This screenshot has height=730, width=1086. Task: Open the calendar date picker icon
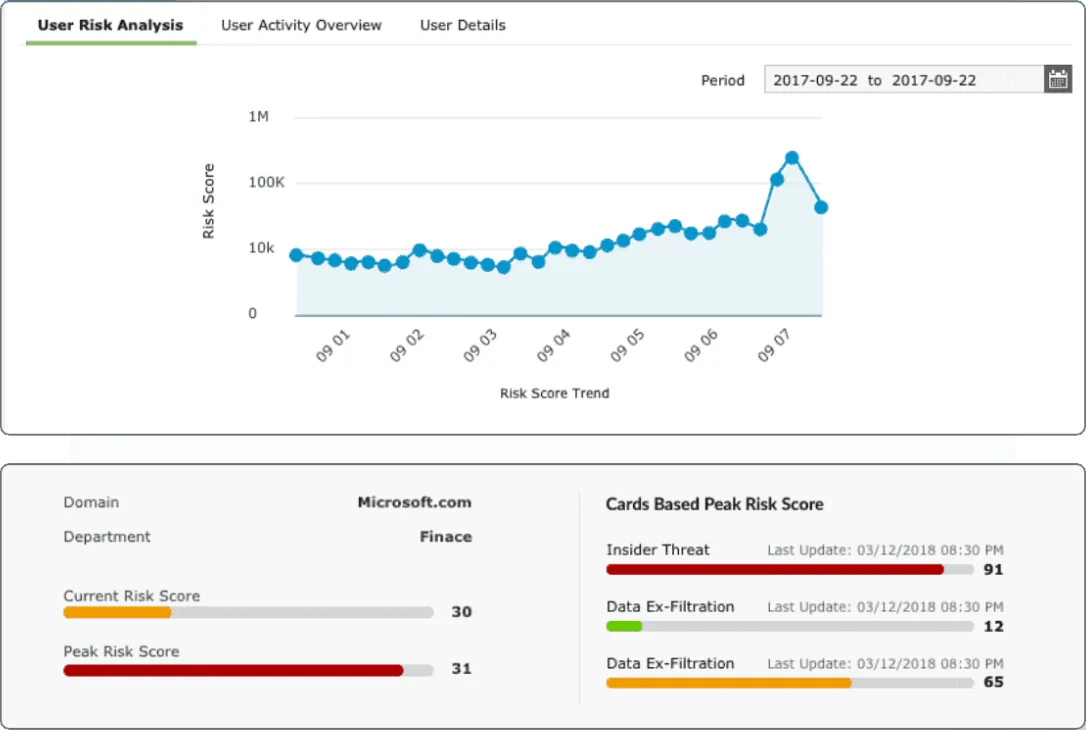1058,79
